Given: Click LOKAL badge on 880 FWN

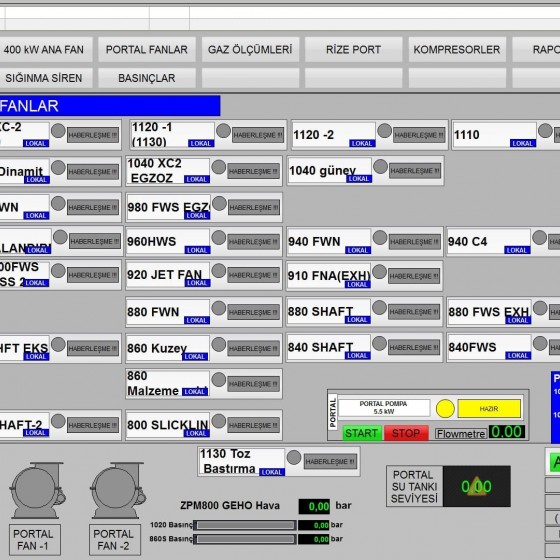Looking at the screenshot, I should [197, 320].
